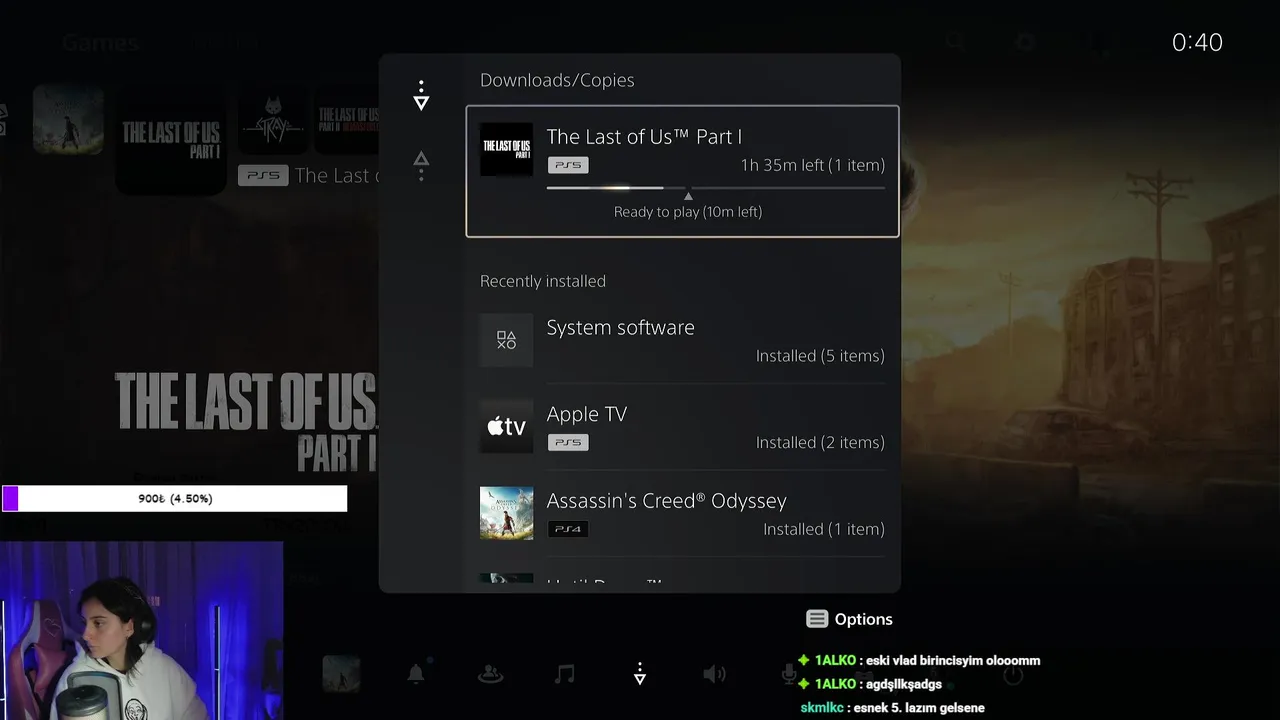Click 'Installed (1 item)' status text
The image size is (1280, 720).
[x=824, y=529]
